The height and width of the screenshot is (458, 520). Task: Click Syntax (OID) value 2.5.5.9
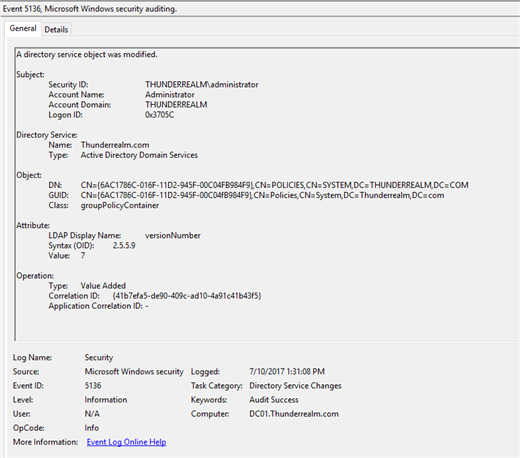pyautogui.click(x=124, y=245)
